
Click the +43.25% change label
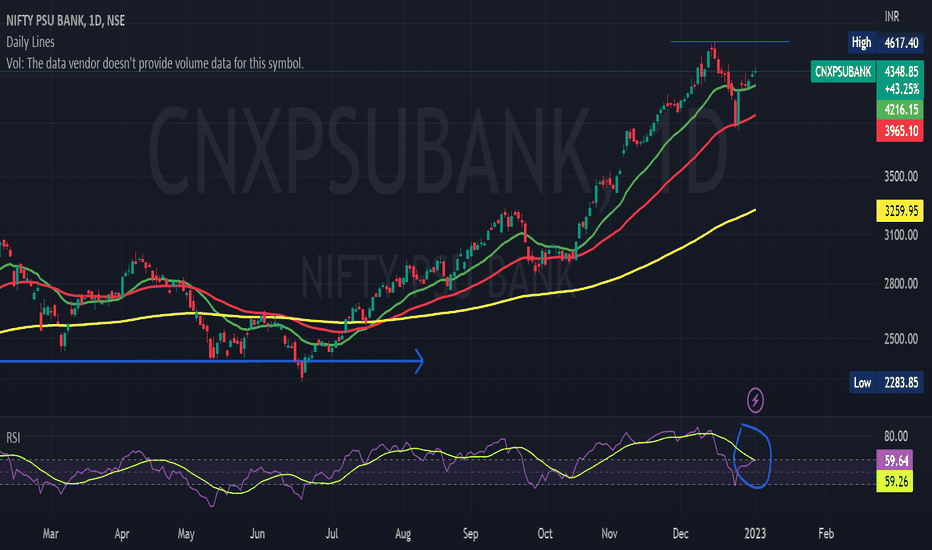(900, 89)
